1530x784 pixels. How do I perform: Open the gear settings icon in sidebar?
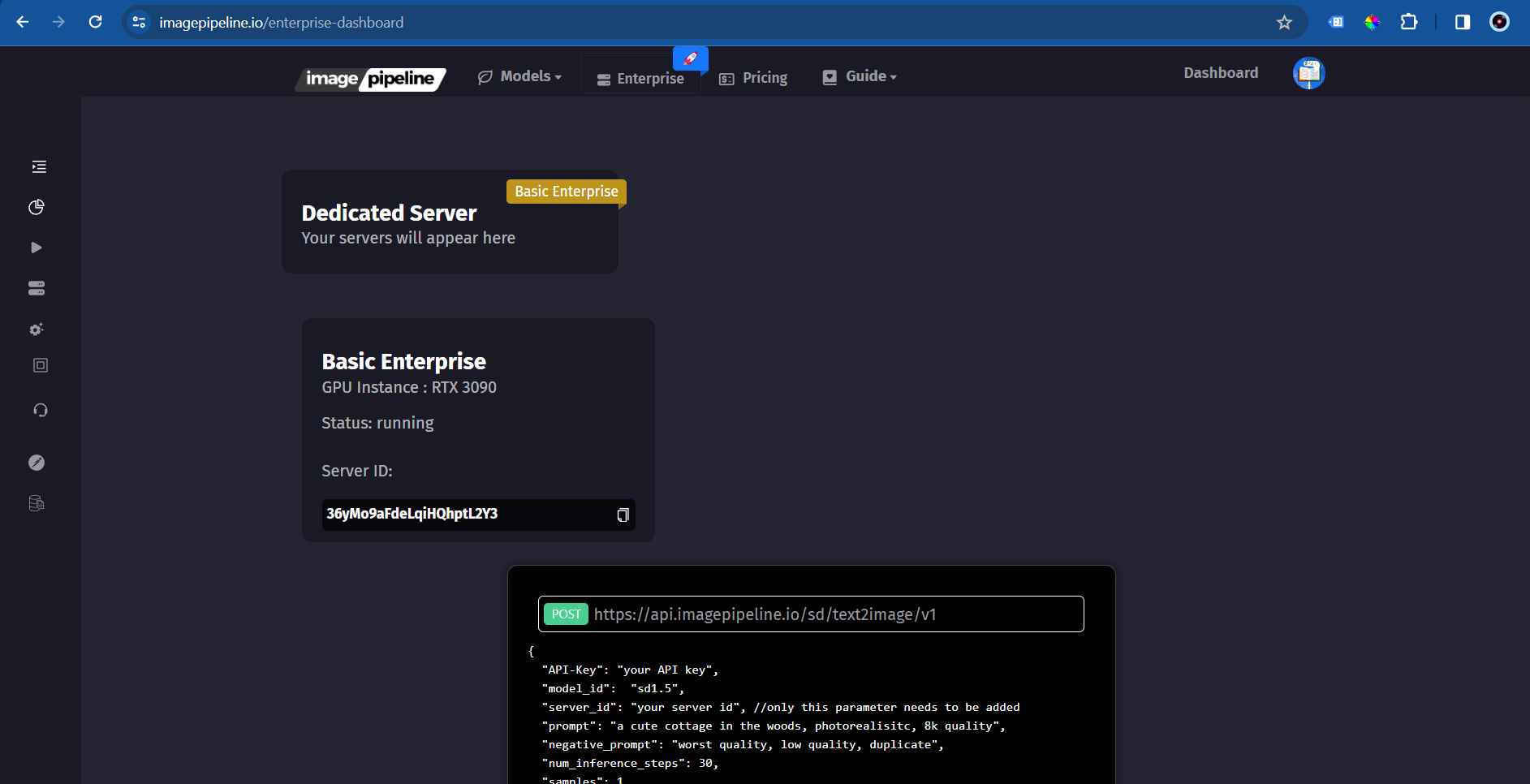(x=37, y=329)
